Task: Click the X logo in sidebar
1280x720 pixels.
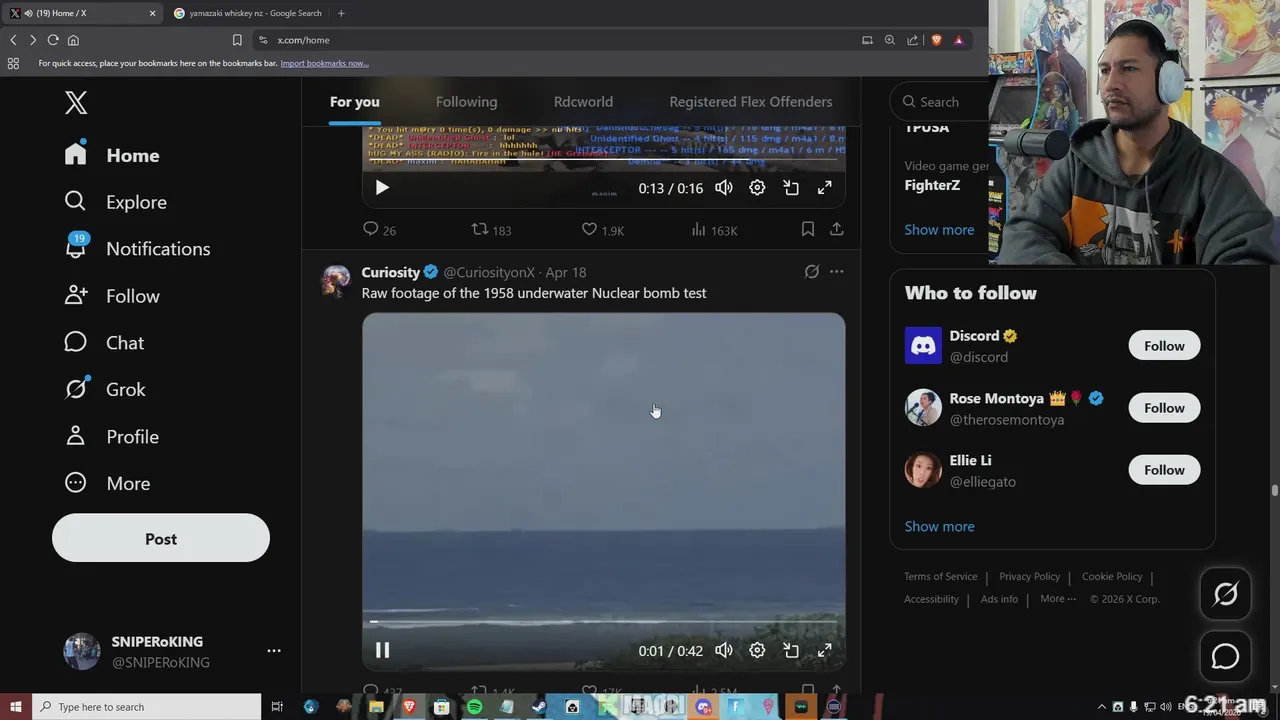Action: 76,102
